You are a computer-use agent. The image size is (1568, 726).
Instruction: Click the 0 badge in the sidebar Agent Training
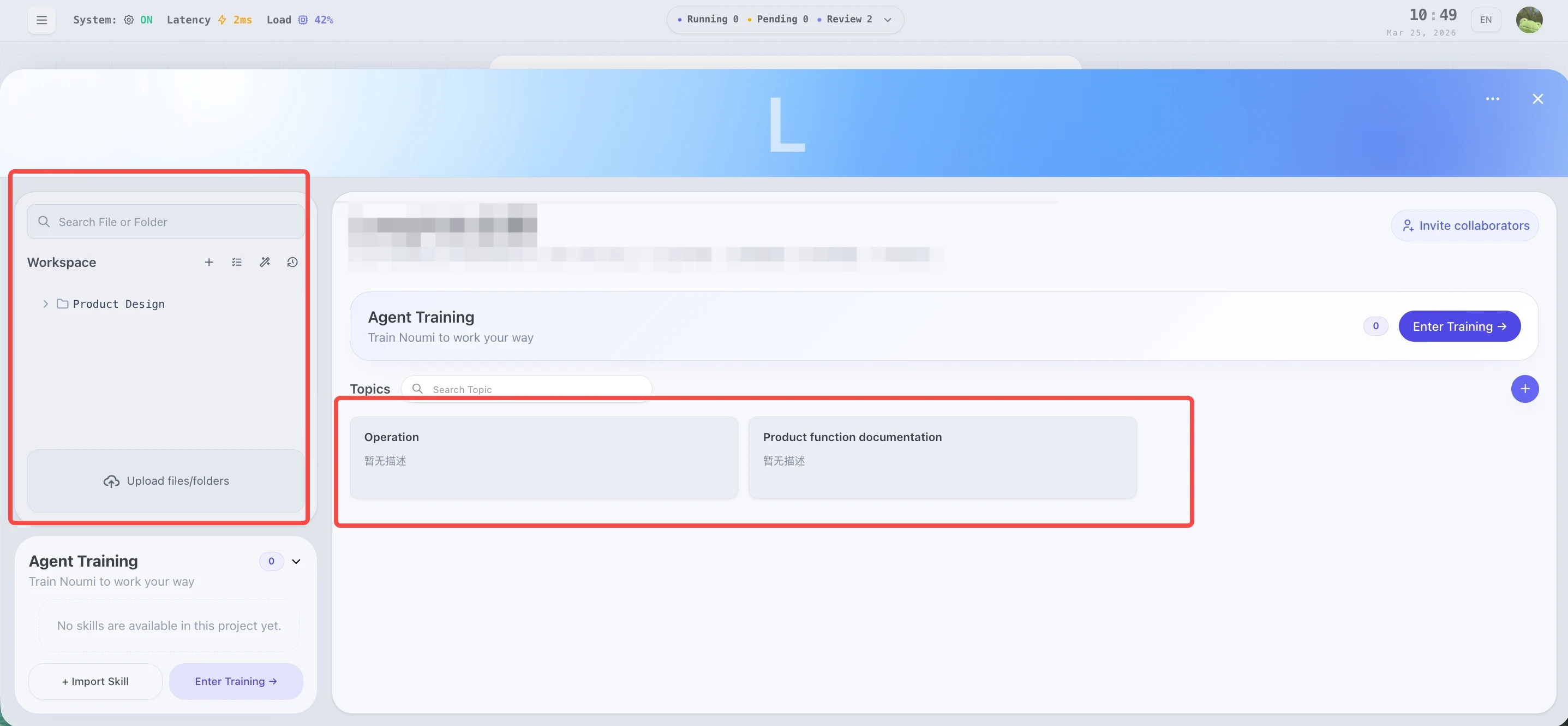272,561
